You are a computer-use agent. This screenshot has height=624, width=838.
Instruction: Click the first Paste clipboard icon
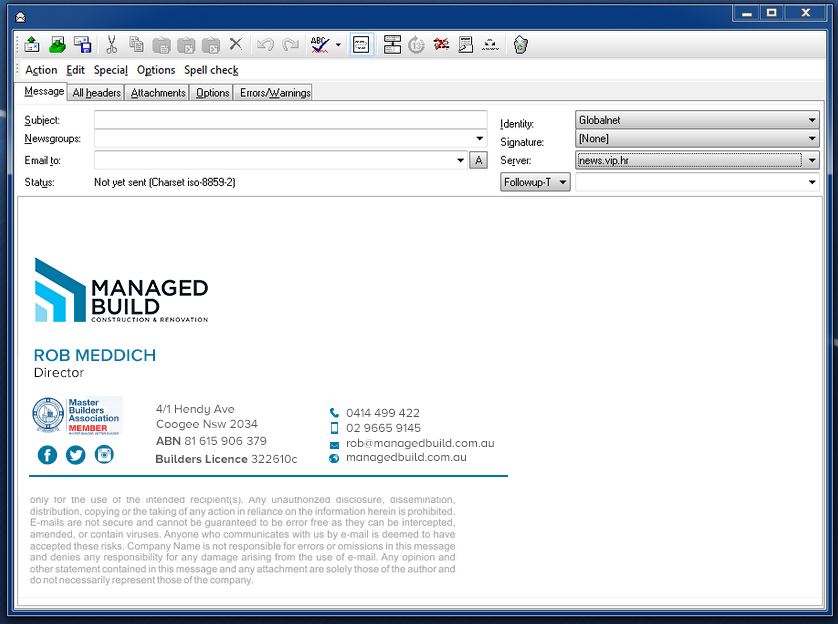(x=161, y=45)
